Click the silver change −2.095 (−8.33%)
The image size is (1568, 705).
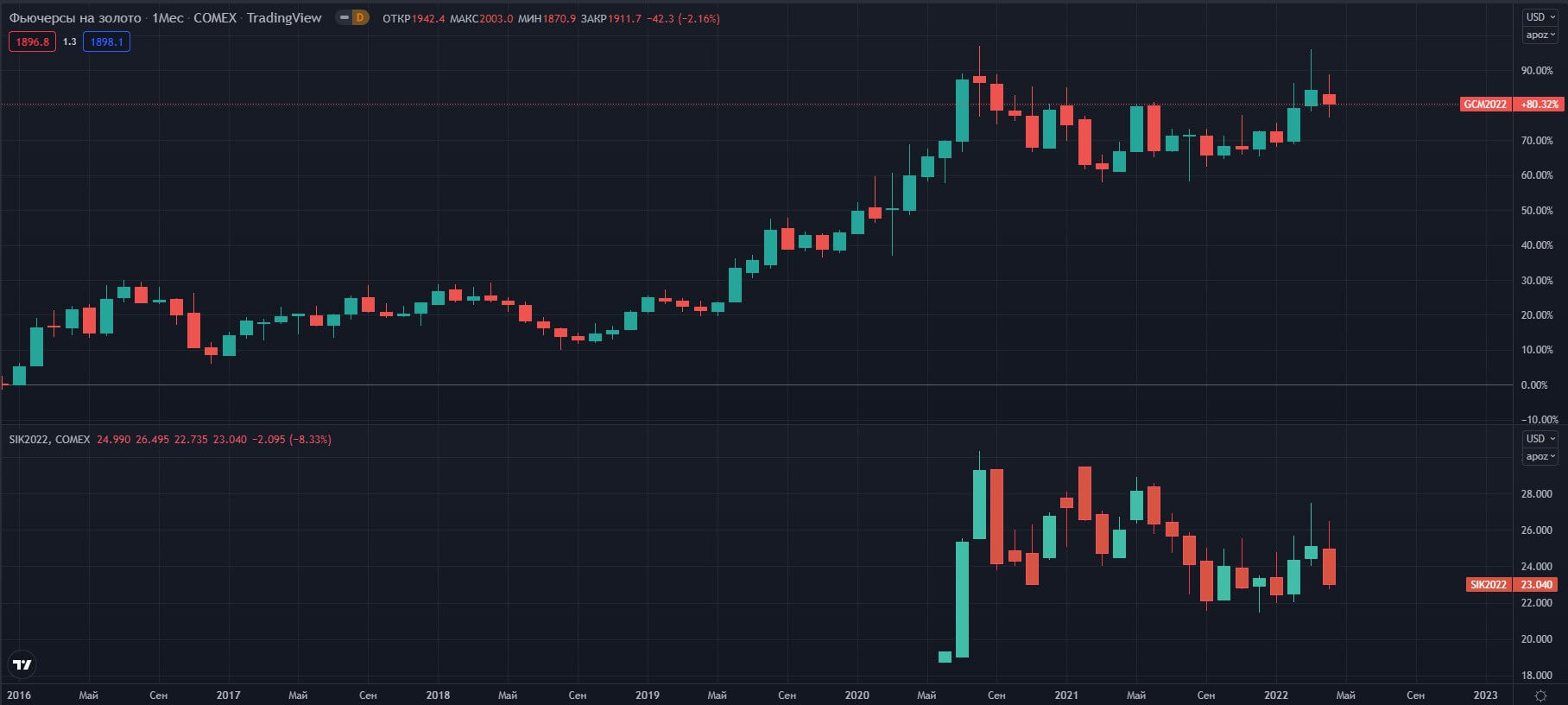coord(292,439)
